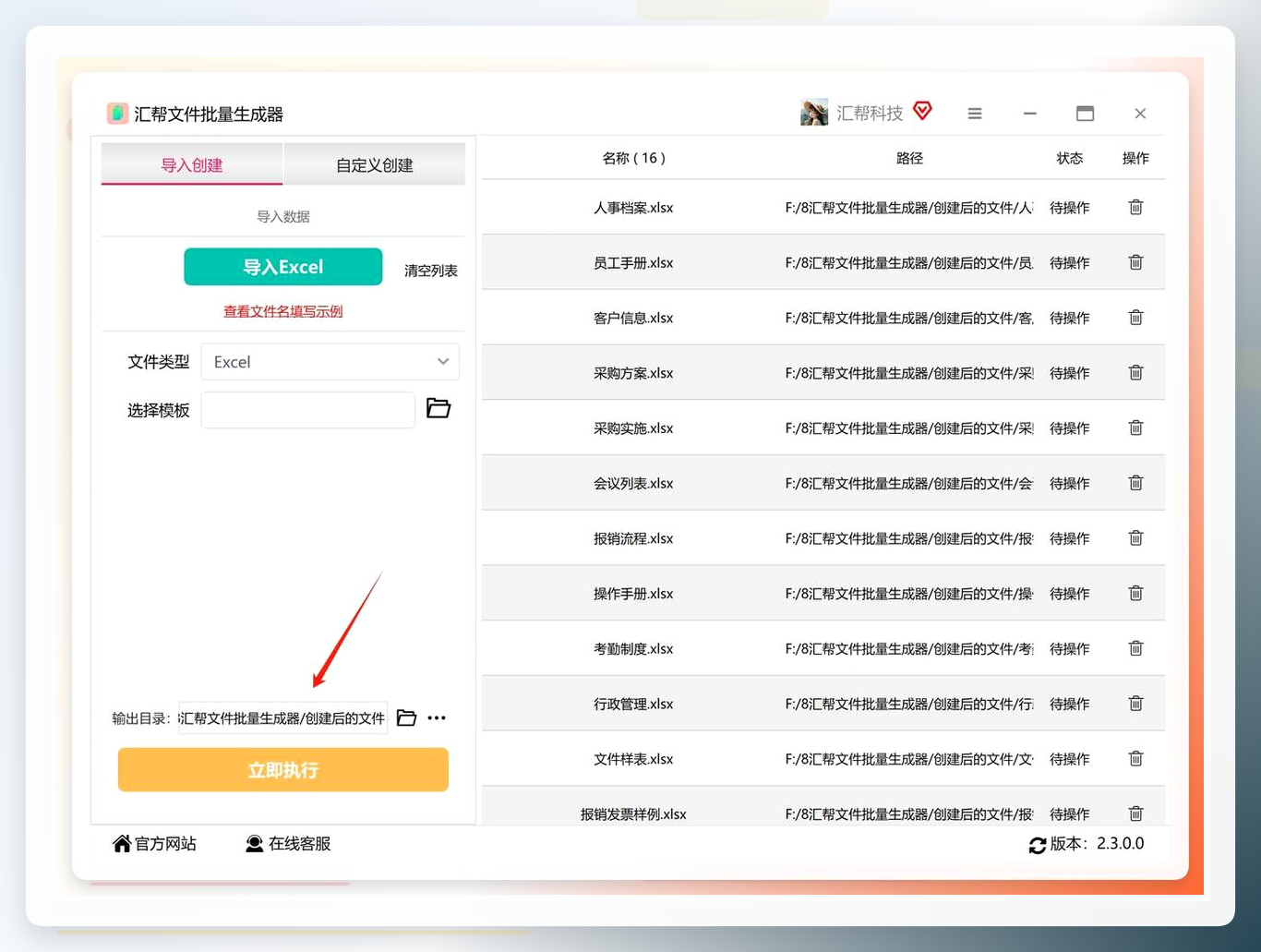The height and width of the screenshot is (952, 1261).
Task: Click the 汇帮科技 account name
Action: tap(870, 113)
